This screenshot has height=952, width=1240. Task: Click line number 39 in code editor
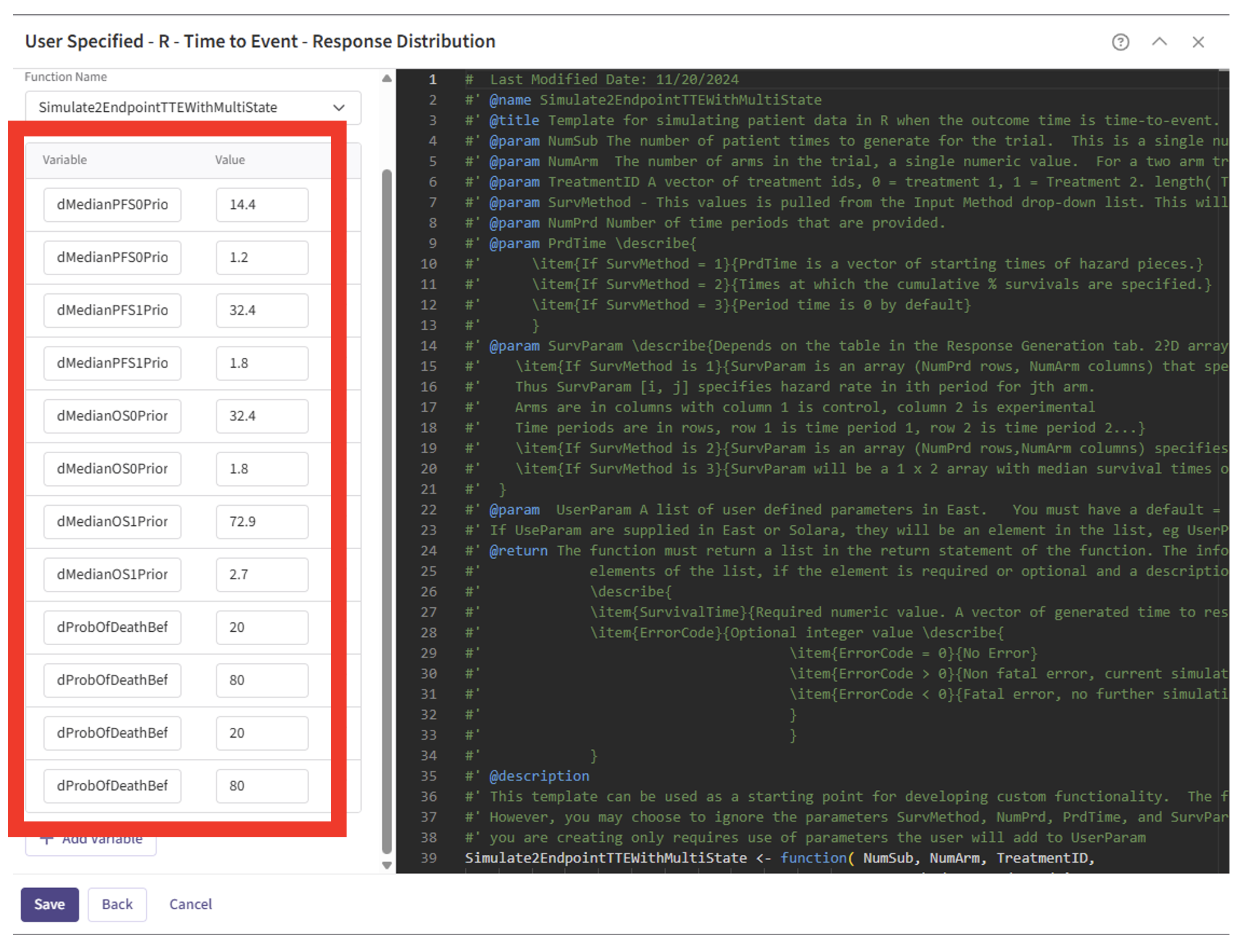click(x=429, y=858)
